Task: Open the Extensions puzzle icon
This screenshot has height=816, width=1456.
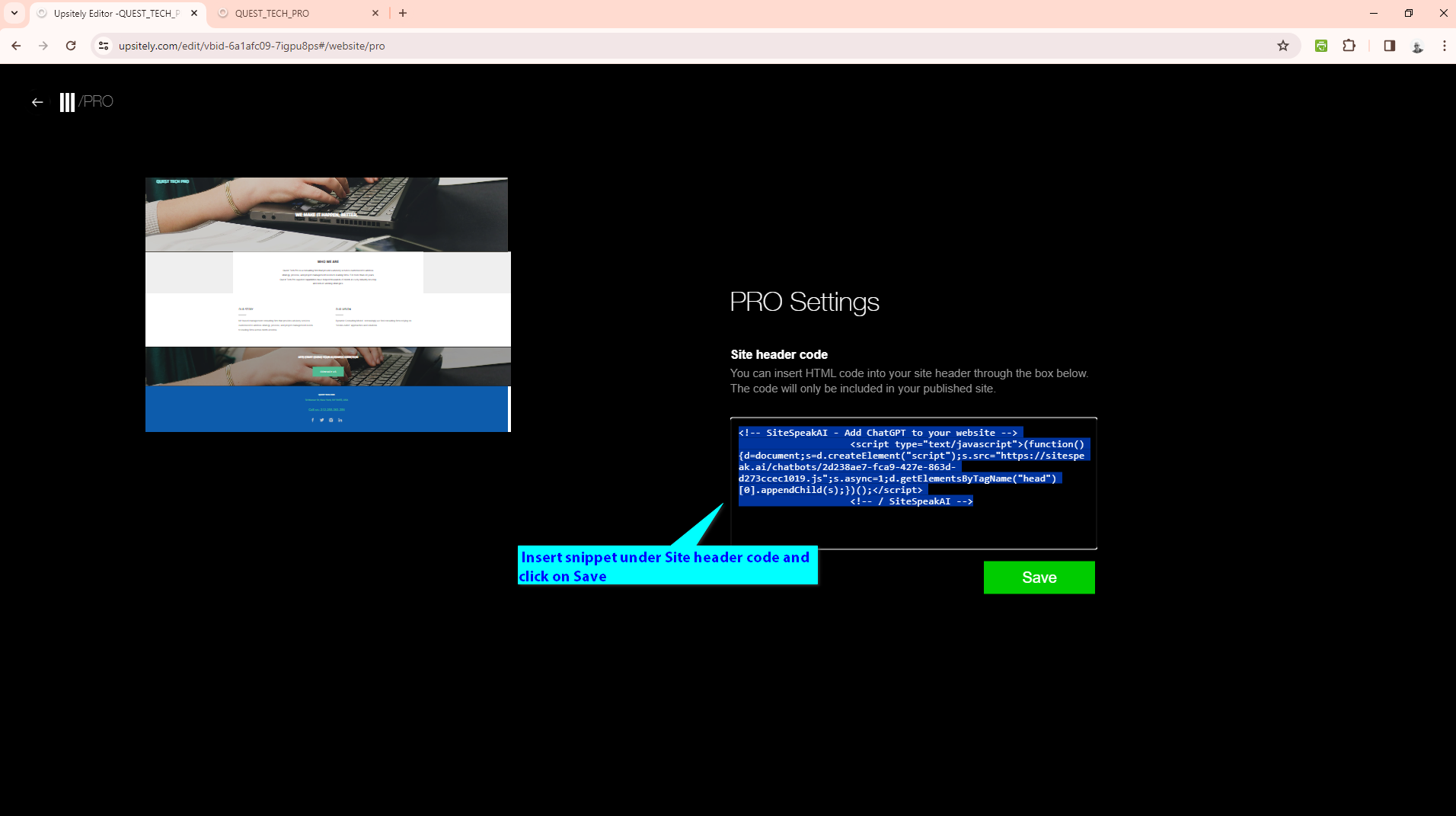Action: pyautogui.click(x=1349, y=46)
